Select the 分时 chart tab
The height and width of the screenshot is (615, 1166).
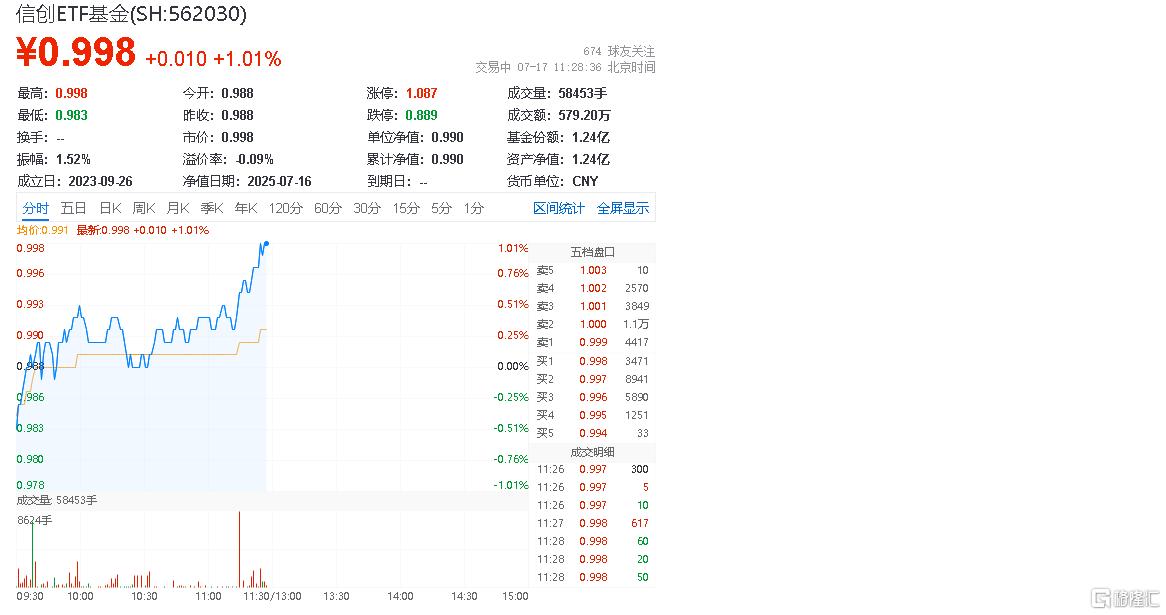pos(35,208)
